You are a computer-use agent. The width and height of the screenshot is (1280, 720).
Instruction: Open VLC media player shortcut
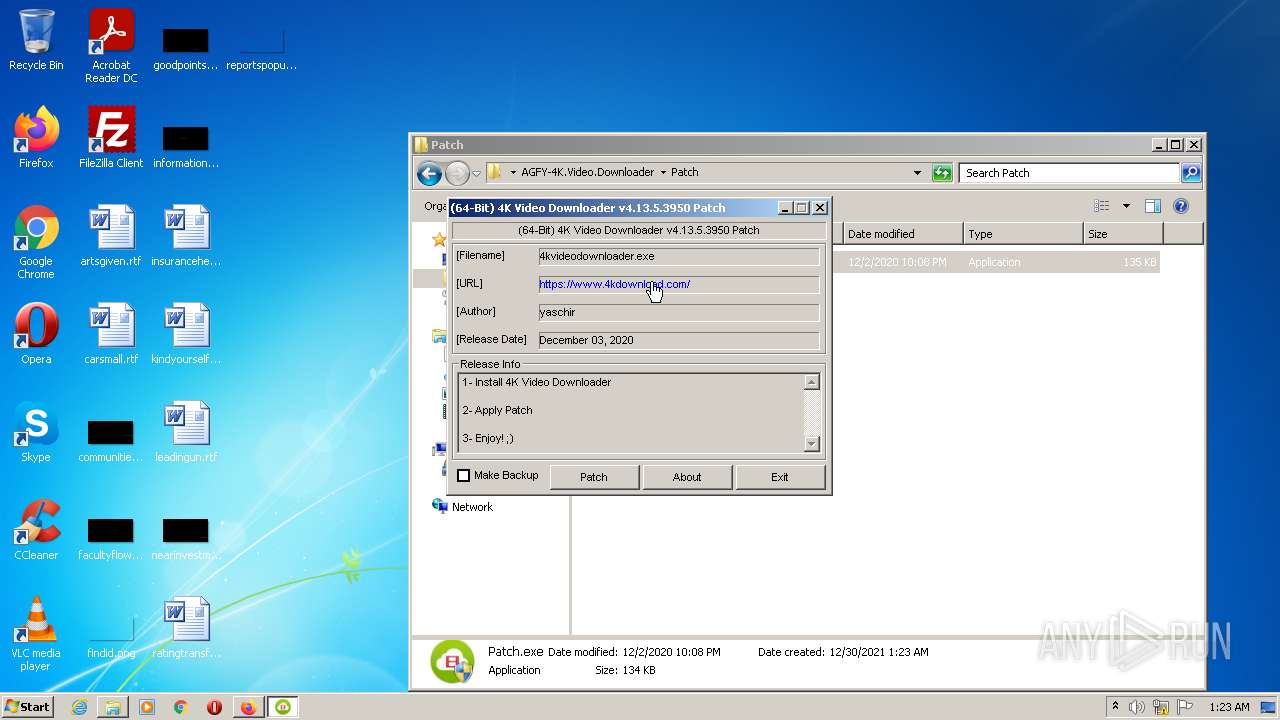(36, 635)
